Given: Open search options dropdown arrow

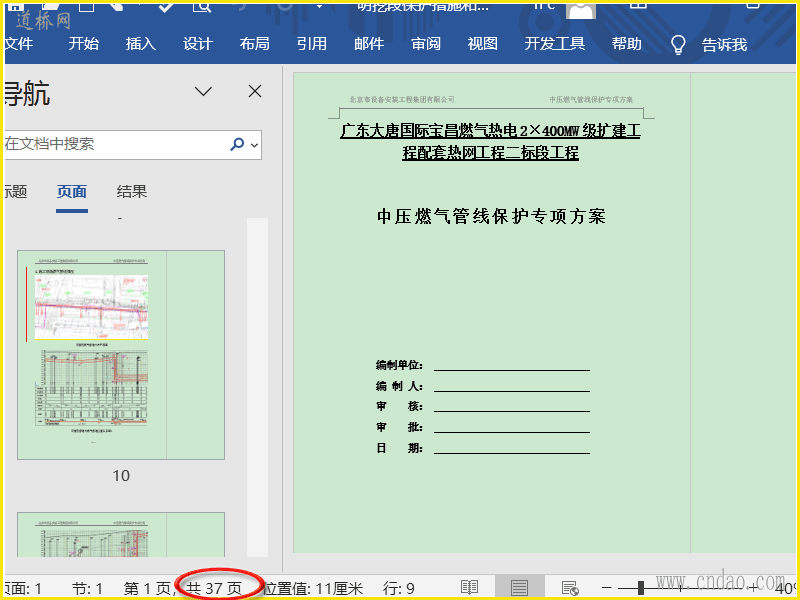Looking at the screenshot, I should 255,145.
